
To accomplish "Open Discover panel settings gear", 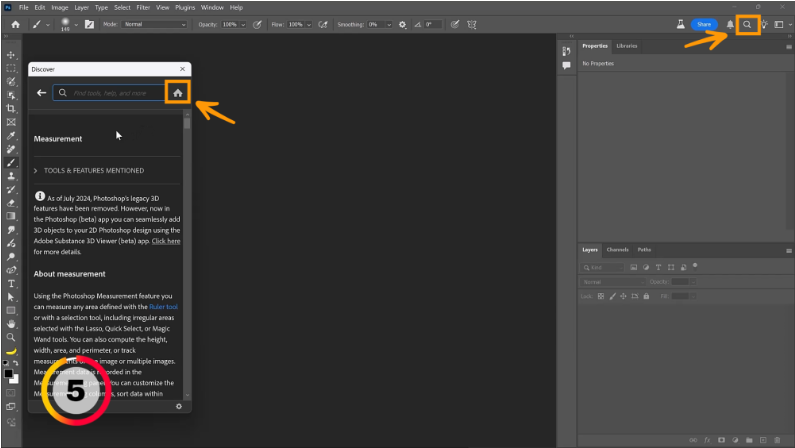I will [179, 406].
